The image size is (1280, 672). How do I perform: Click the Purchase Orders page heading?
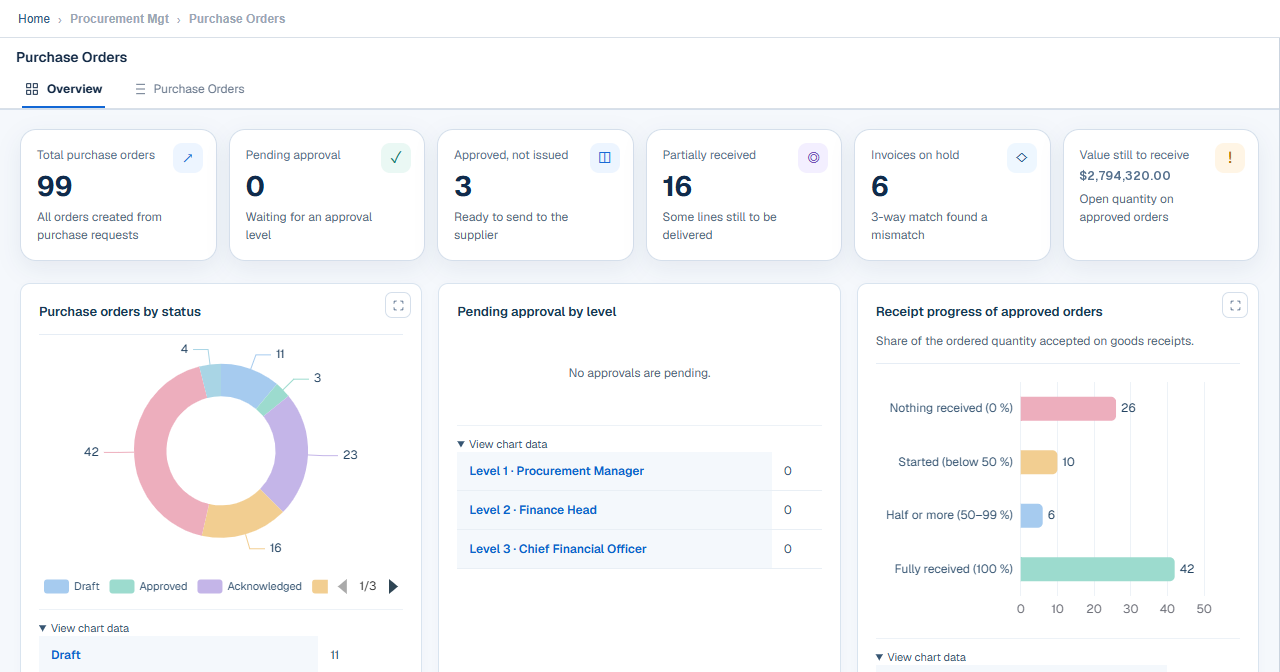pyautogui.click(x=72, y=57)
